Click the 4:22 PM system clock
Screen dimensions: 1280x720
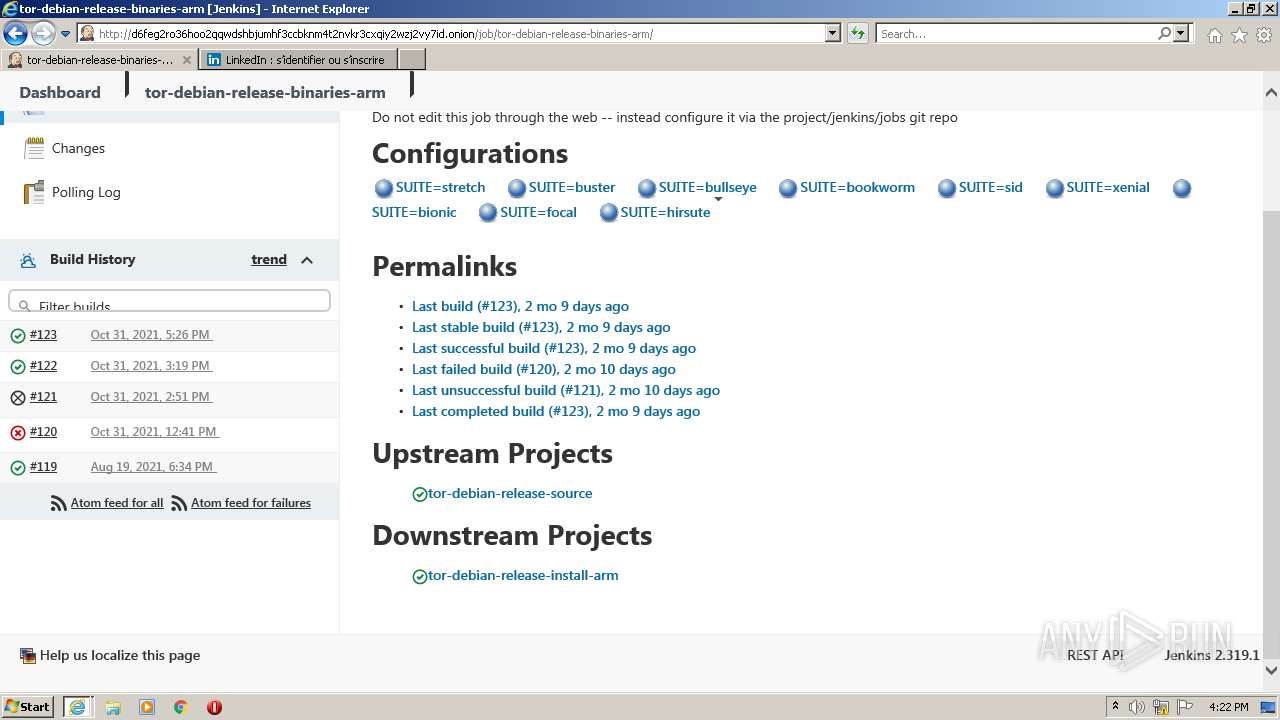pos(1228,707)
